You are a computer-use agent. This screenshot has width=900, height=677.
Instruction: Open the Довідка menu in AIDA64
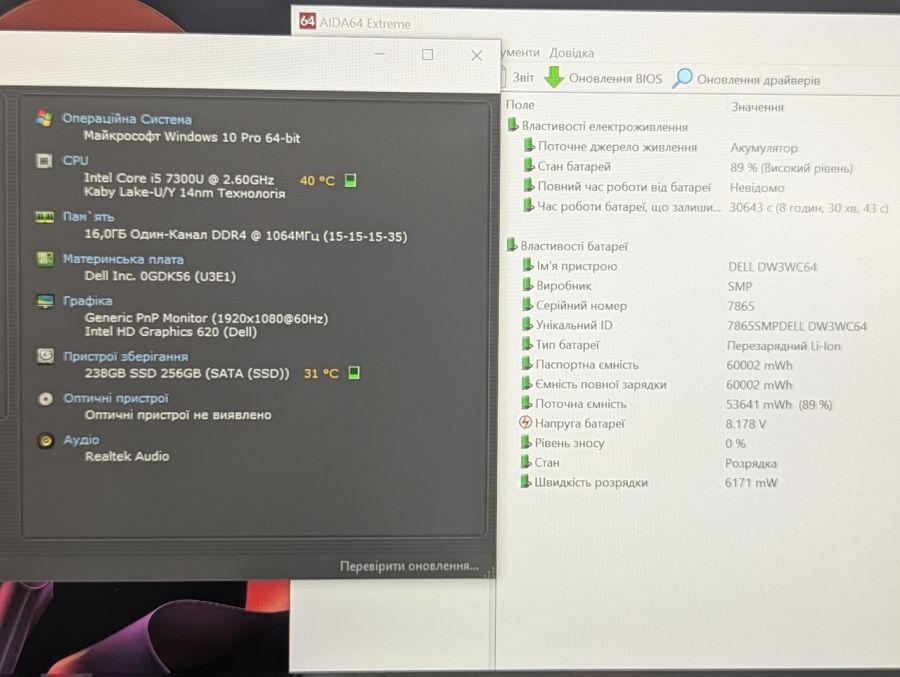tap(571, 53)
